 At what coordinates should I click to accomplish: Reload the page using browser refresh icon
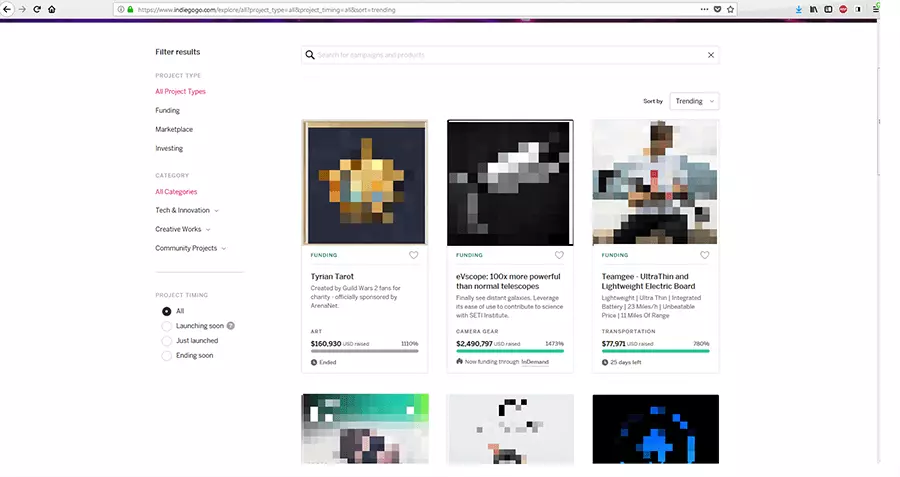click(37, 9)
